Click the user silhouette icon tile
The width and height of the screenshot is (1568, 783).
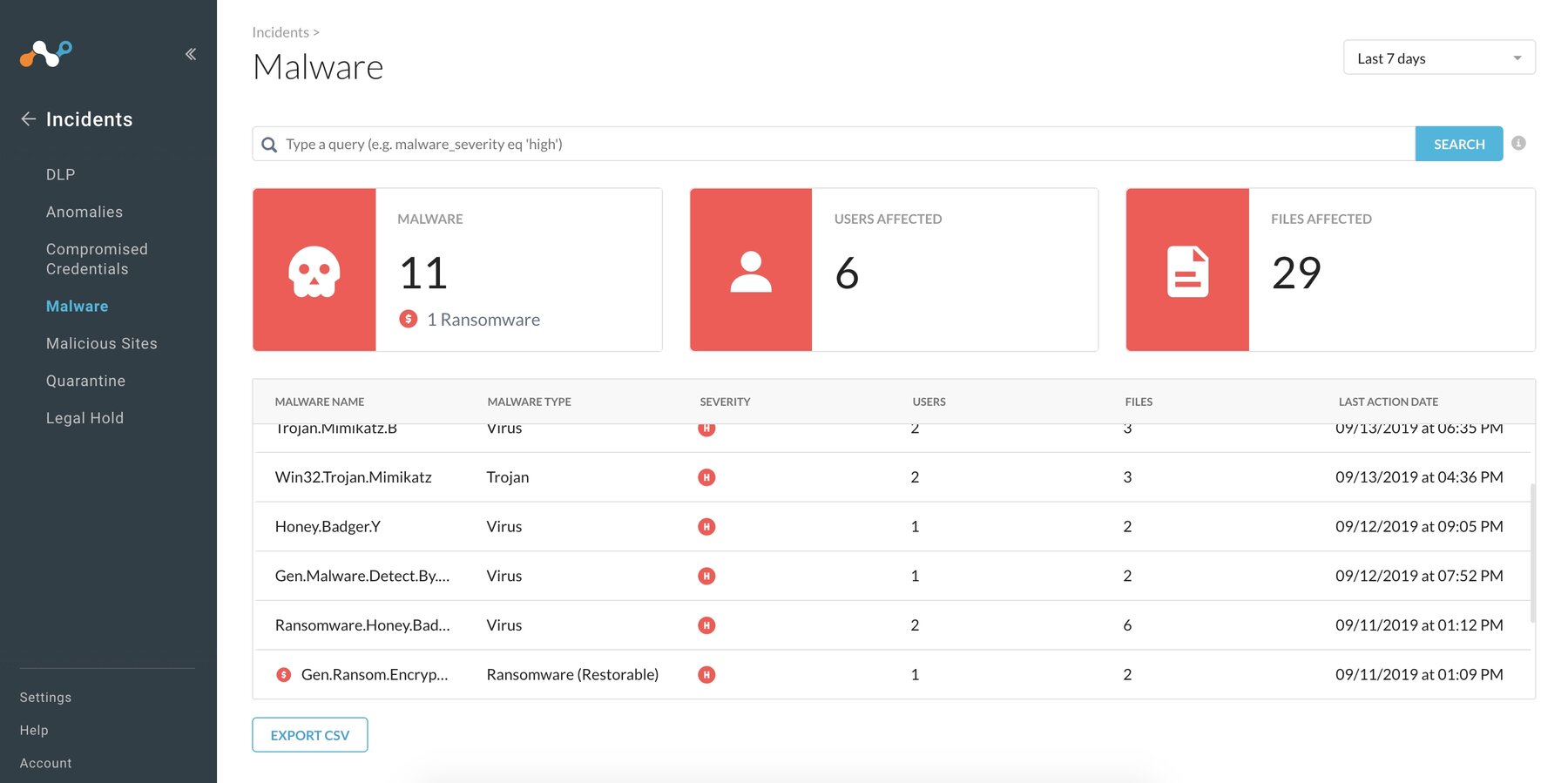(750, 271)
